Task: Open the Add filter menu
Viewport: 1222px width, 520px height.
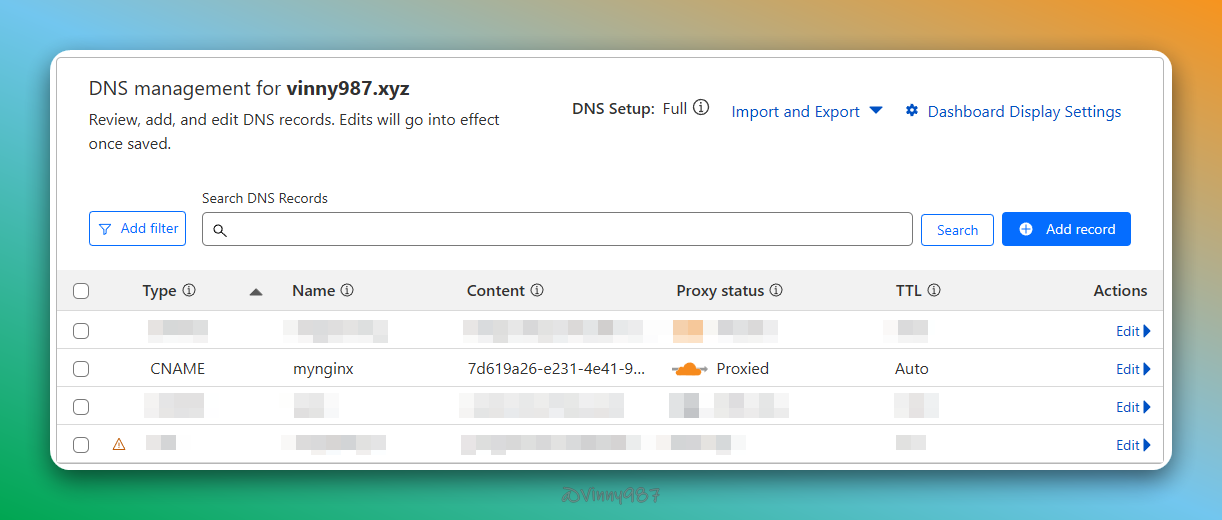Action: tap(138, 229)
